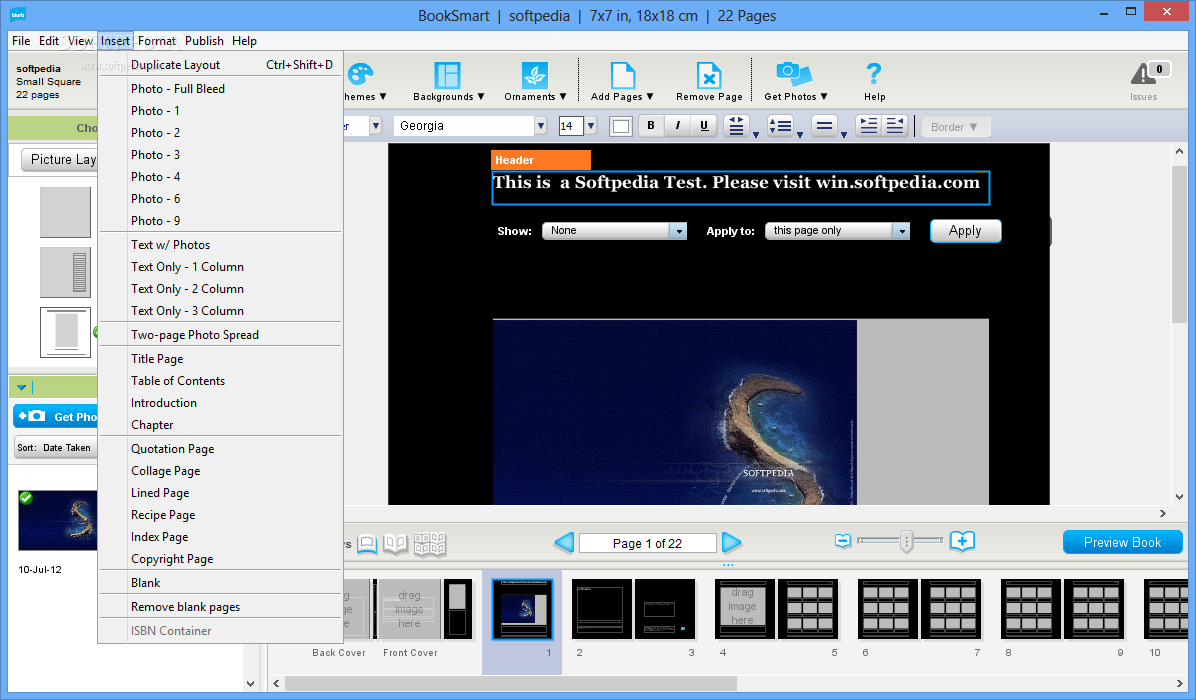Insert Two-page Photo Spread
Viewport: 1196px width, 700px height.
click(220, 335)
